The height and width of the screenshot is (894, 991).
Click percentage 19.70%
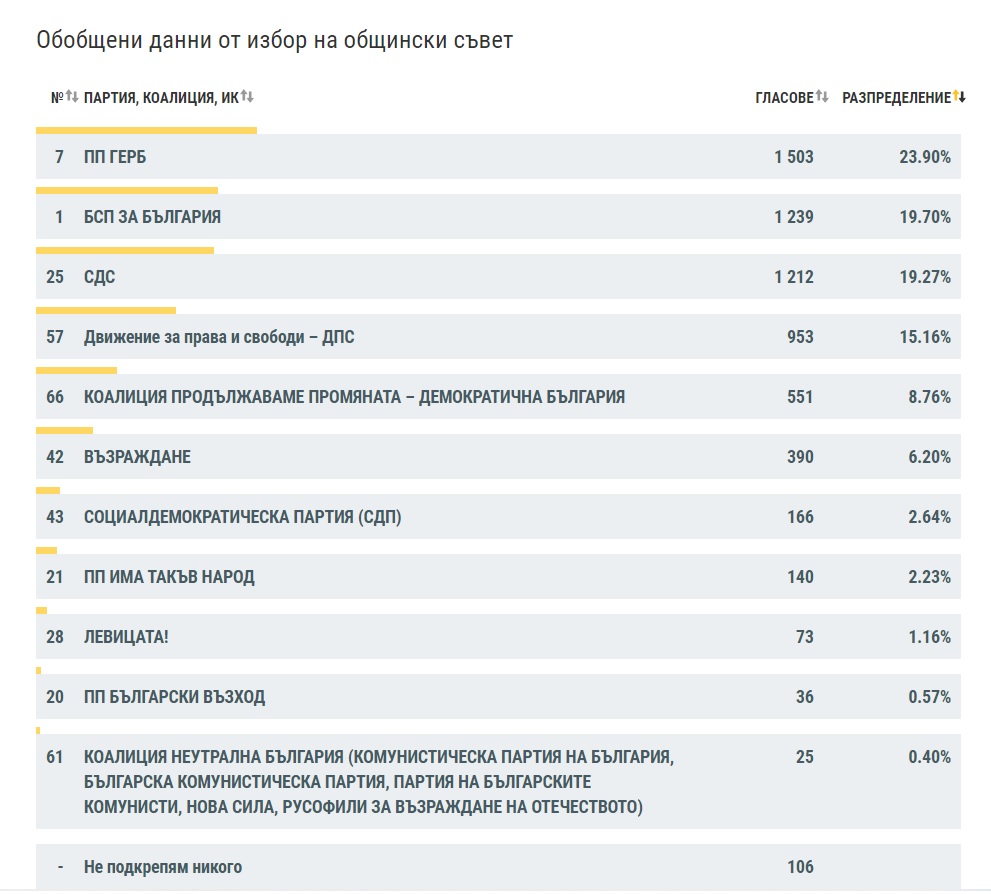925,217
